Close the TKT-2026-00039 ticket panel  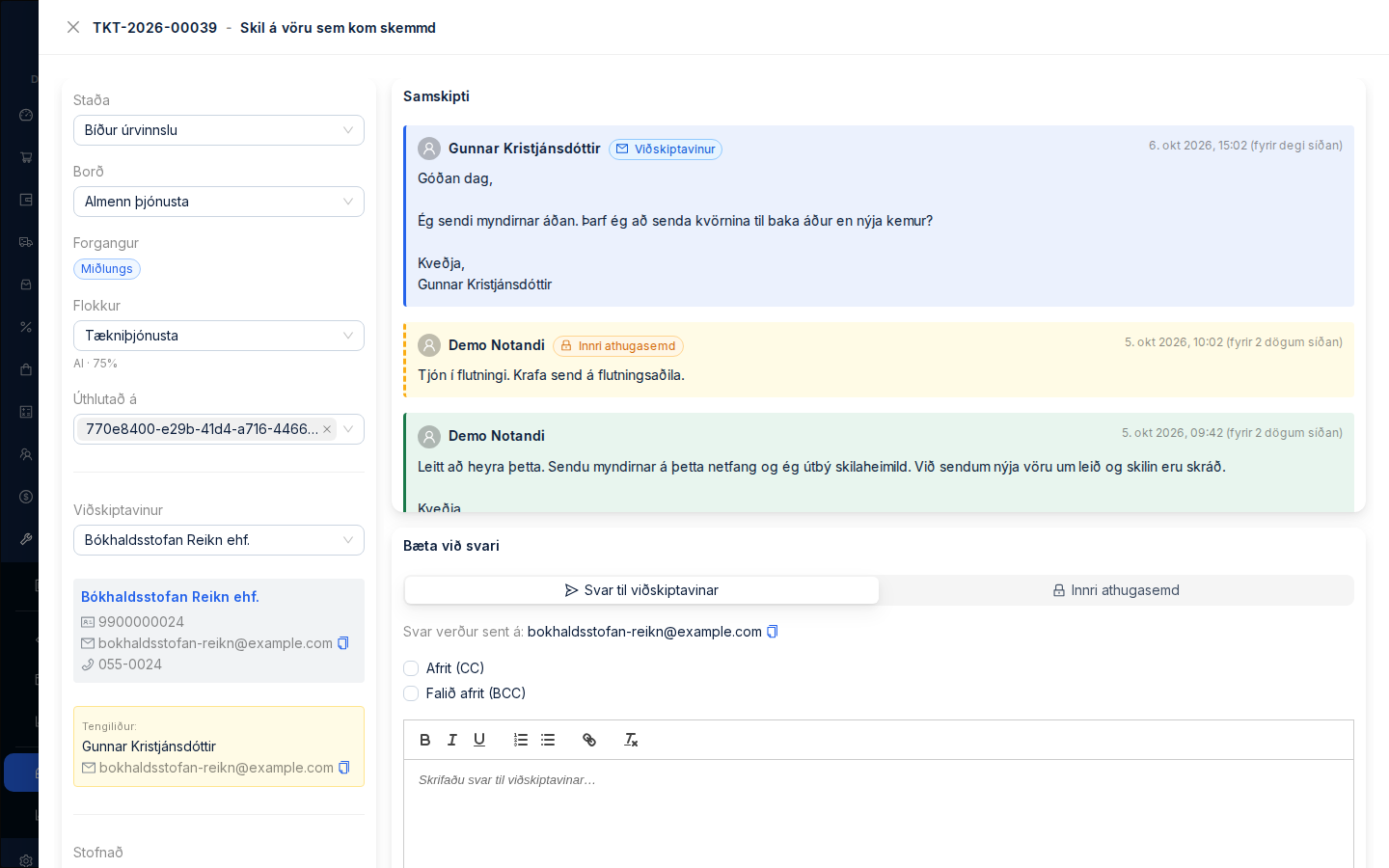[73, 27]
